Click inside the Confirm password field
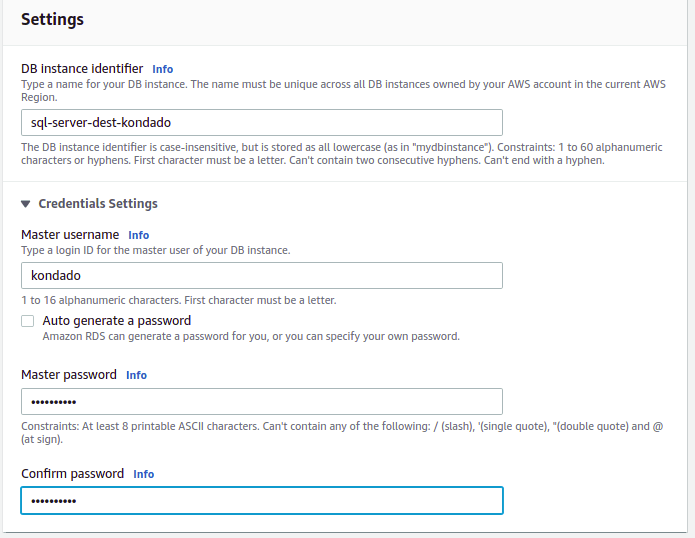Viewport: 695px width, 538px height. click(261, 500)
